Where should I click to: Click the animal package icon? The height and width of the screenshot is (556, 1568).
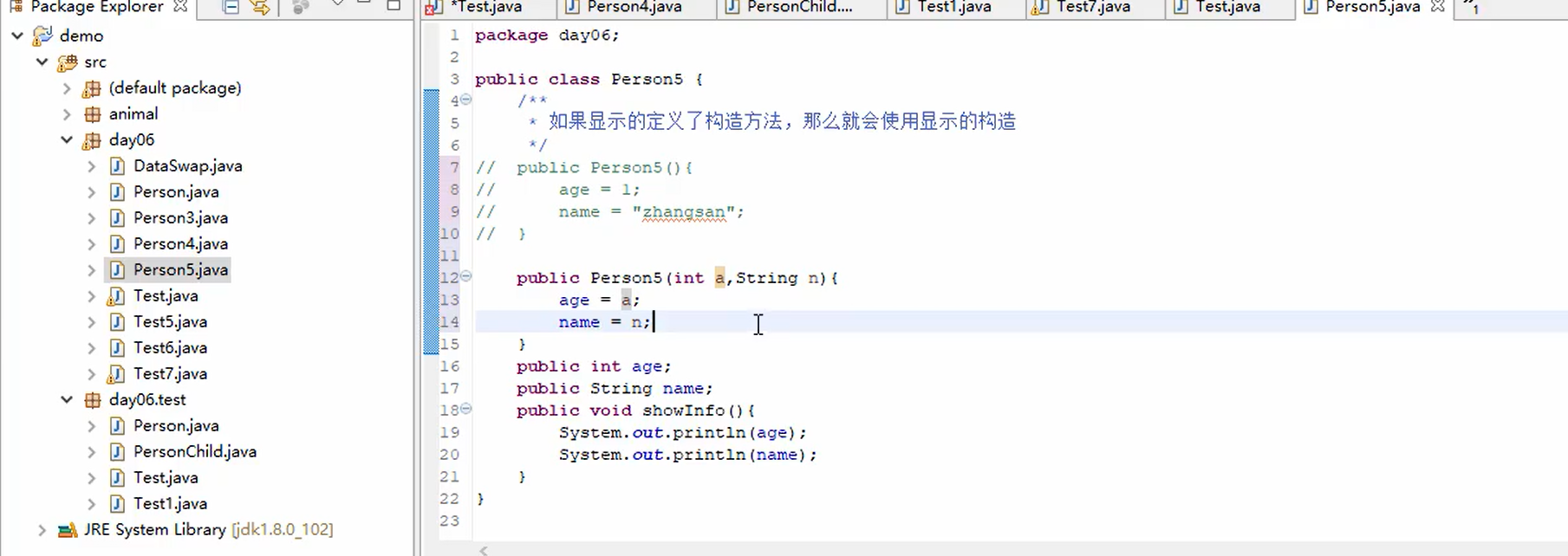point(92,114)
